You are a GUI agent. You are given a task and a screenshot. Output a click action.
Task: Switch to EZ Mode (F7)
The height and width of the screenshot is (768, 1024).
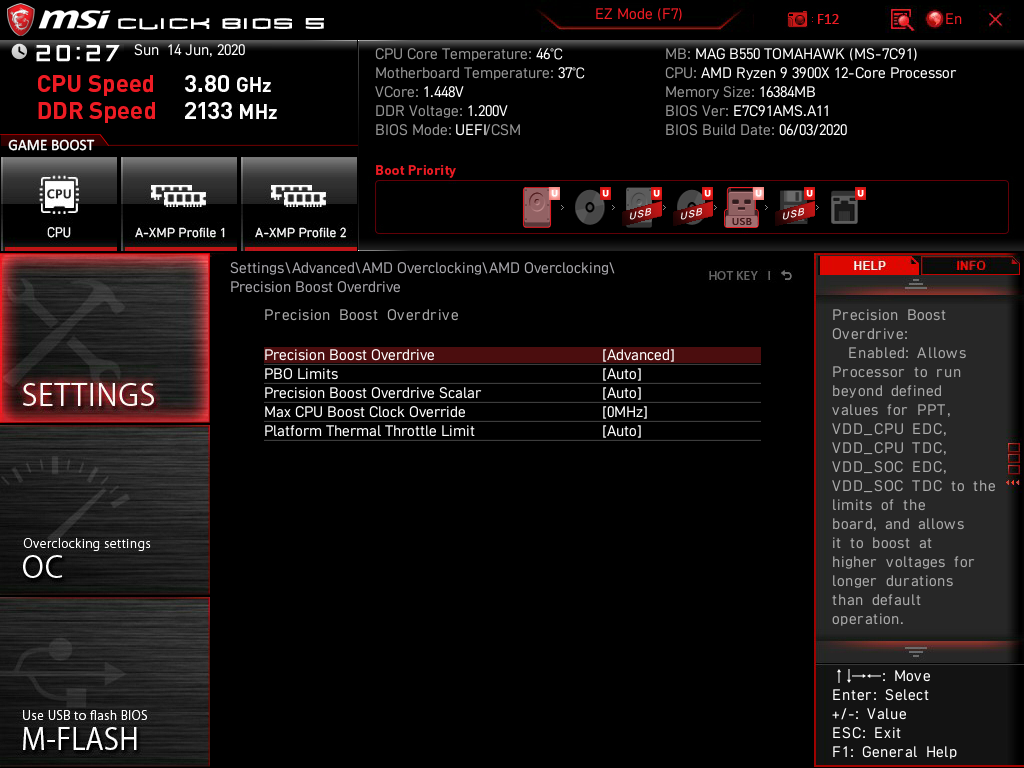tap(638, 14)
